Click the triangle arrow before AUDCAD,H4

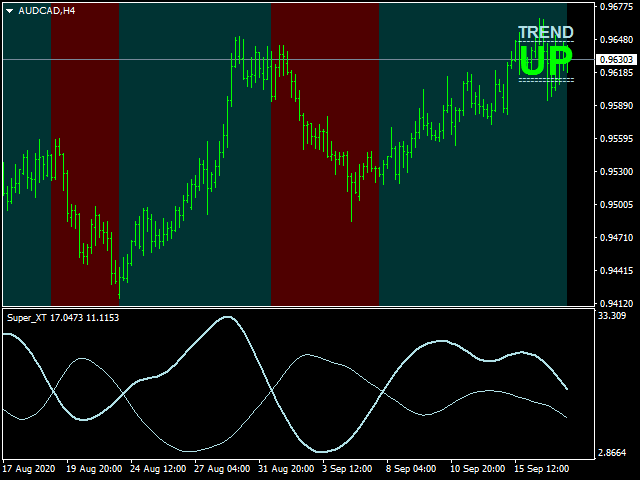point(10,10)
